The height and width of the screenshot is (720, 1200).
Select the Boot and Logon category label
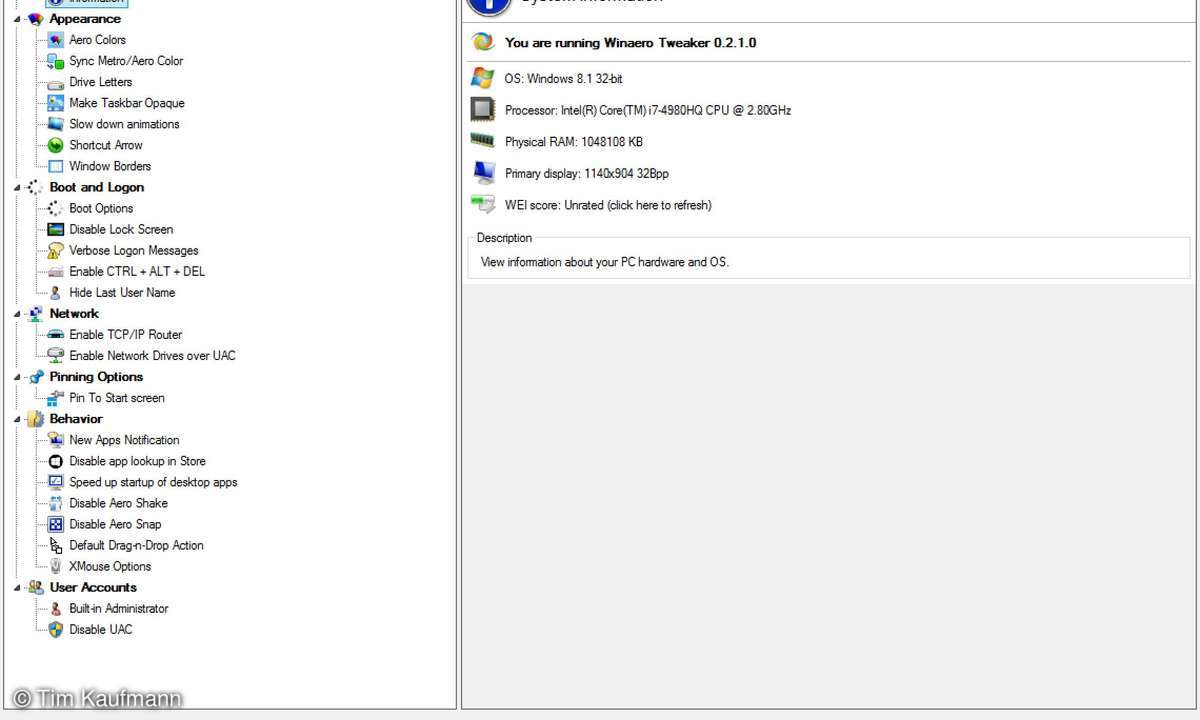click(x=97, y=187)
